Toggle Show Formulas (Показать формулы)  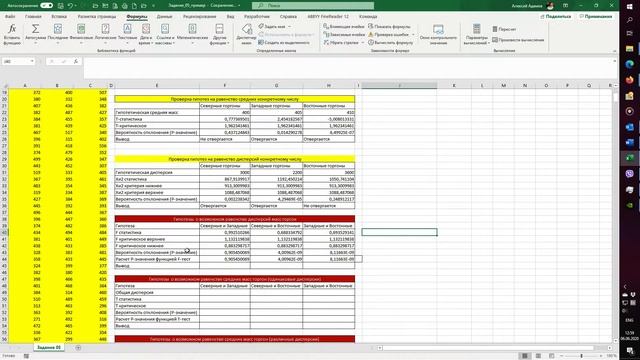pos(389,27)
